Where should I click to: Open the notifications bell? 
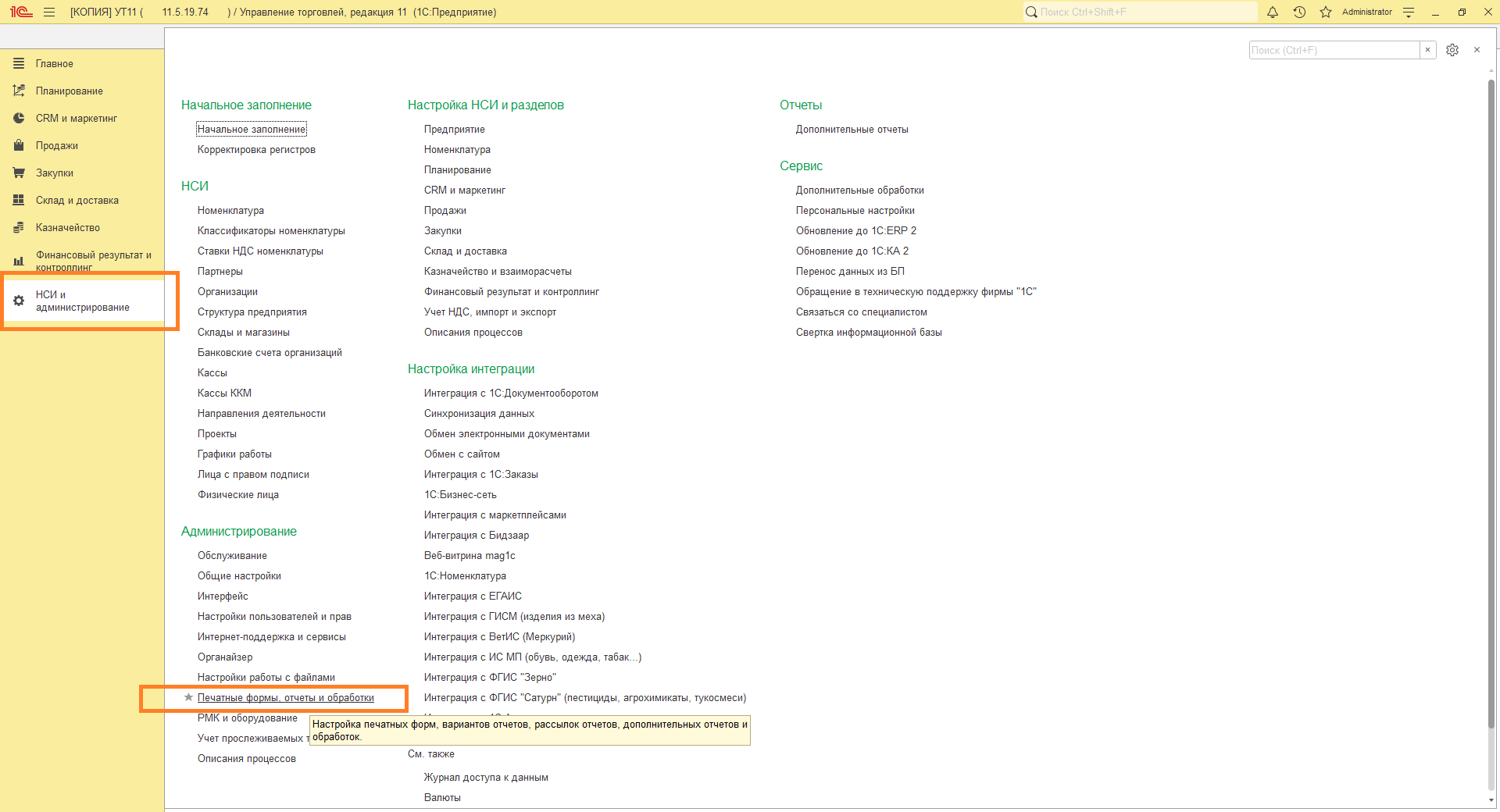[1273, 12]
